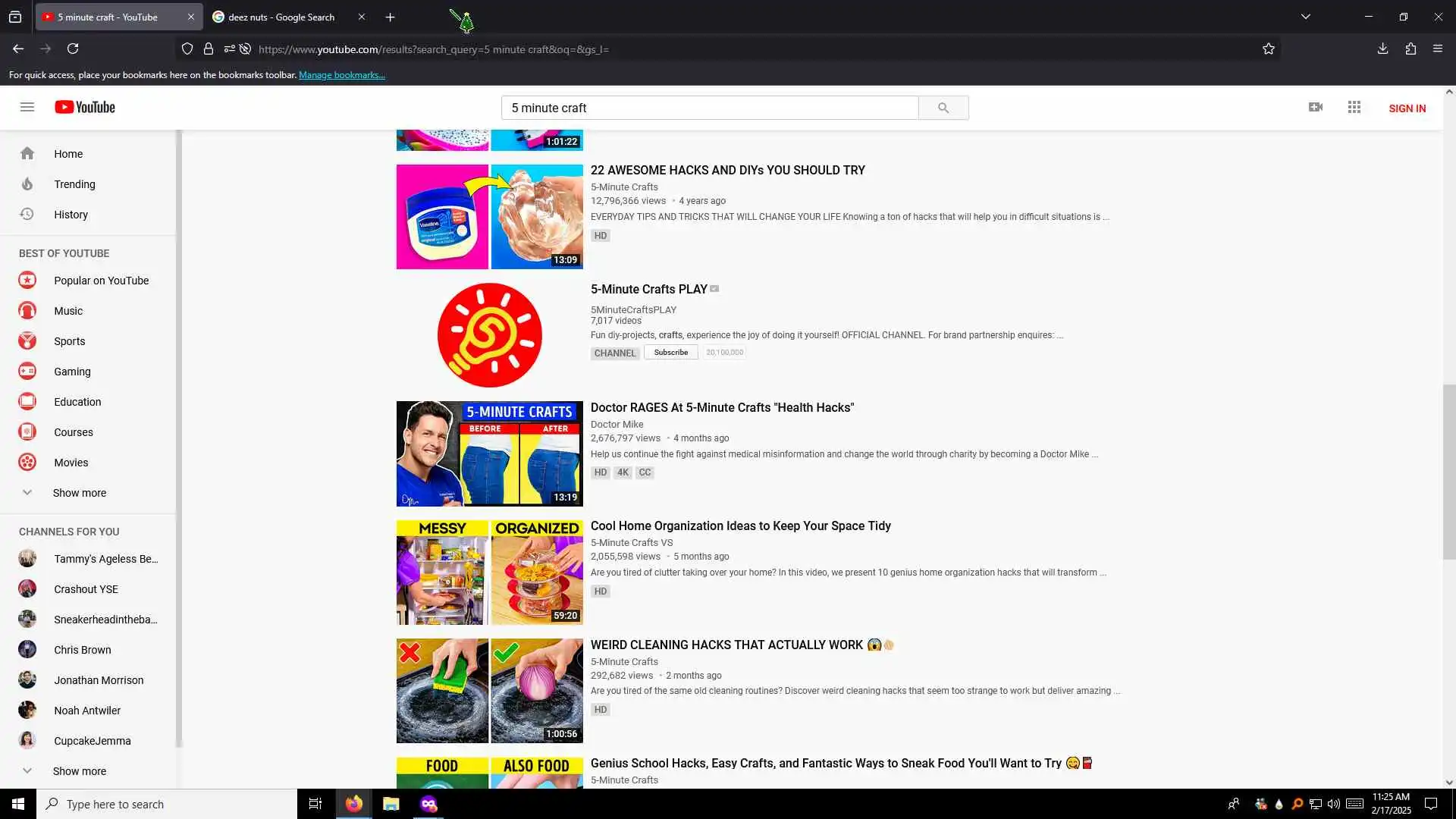The width and height of the screenshot is (1456, 819).
Task: Bookmark this page with the star icon
Action: [x=1269, y=49]
